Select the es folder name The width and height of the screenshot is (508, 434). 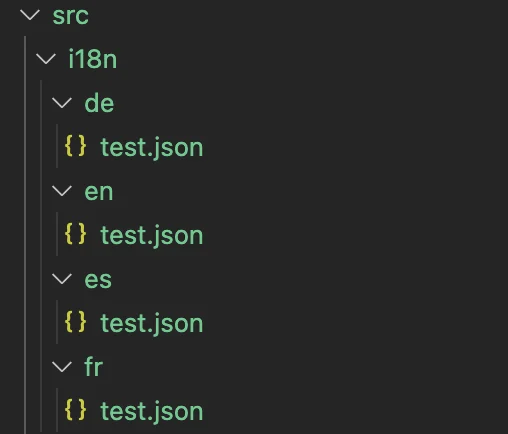coord(98,280)
